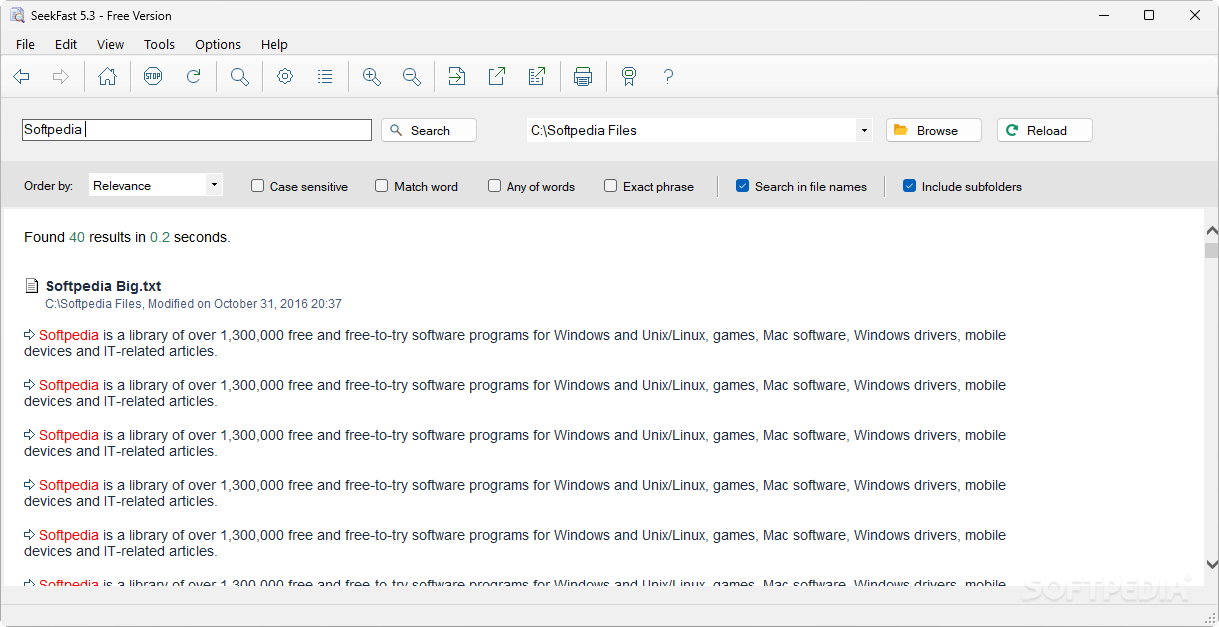Open the Order by Relevance dropdown
Image resolution: width=1219 pixels, height=627 pixels.
coord(156,185)
